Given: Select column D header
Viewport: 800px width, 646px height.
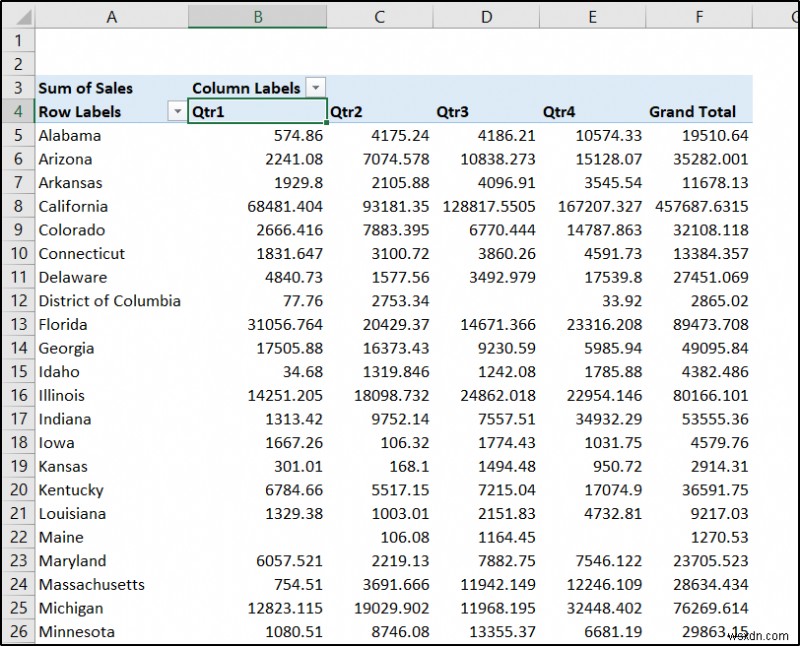Looking at the screenshot, I should pyautogui.click(x=486, y=17).
